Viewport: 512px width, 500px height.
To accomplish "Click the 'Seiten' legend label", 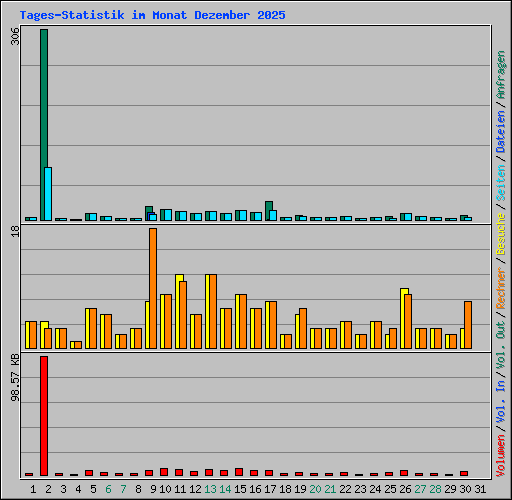I will (x=501, y=183).
